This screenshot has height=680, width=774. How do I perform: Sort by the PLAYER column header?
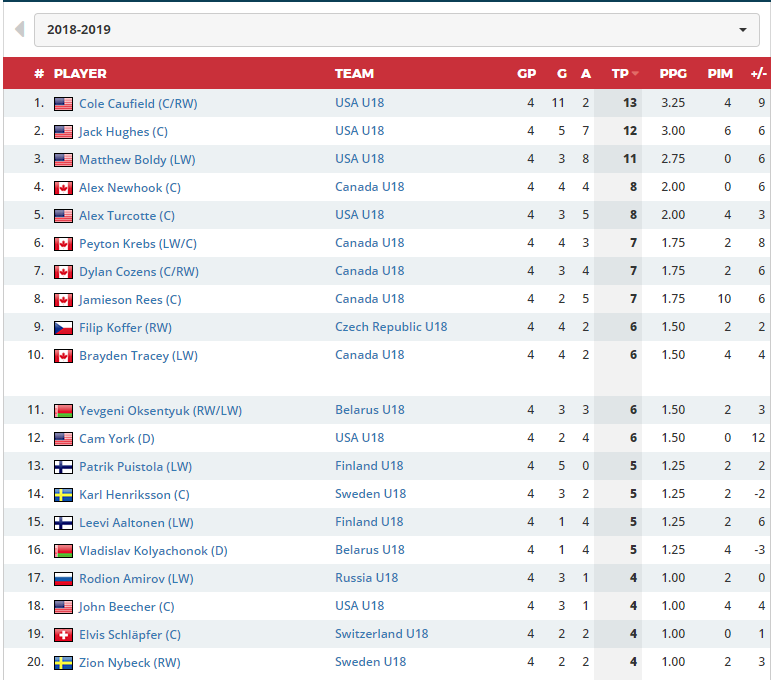pos(80,74)
